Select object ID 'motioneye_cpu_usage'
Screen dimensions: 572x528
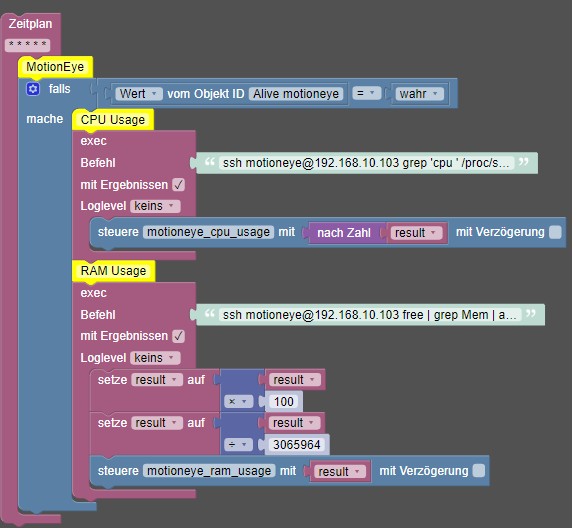click(208, 232)
